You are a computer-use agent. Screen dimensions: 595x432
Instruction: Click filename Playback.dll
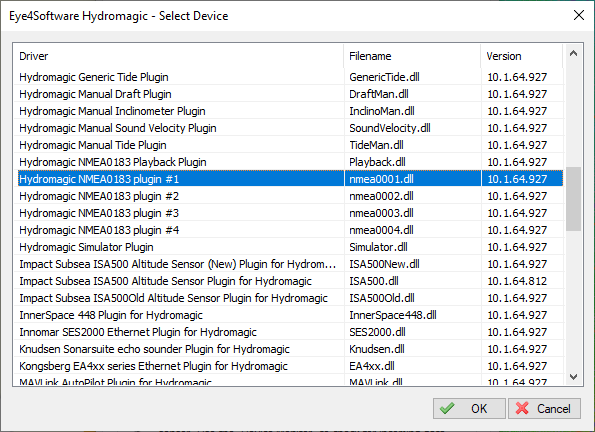(x=377, y=162)
